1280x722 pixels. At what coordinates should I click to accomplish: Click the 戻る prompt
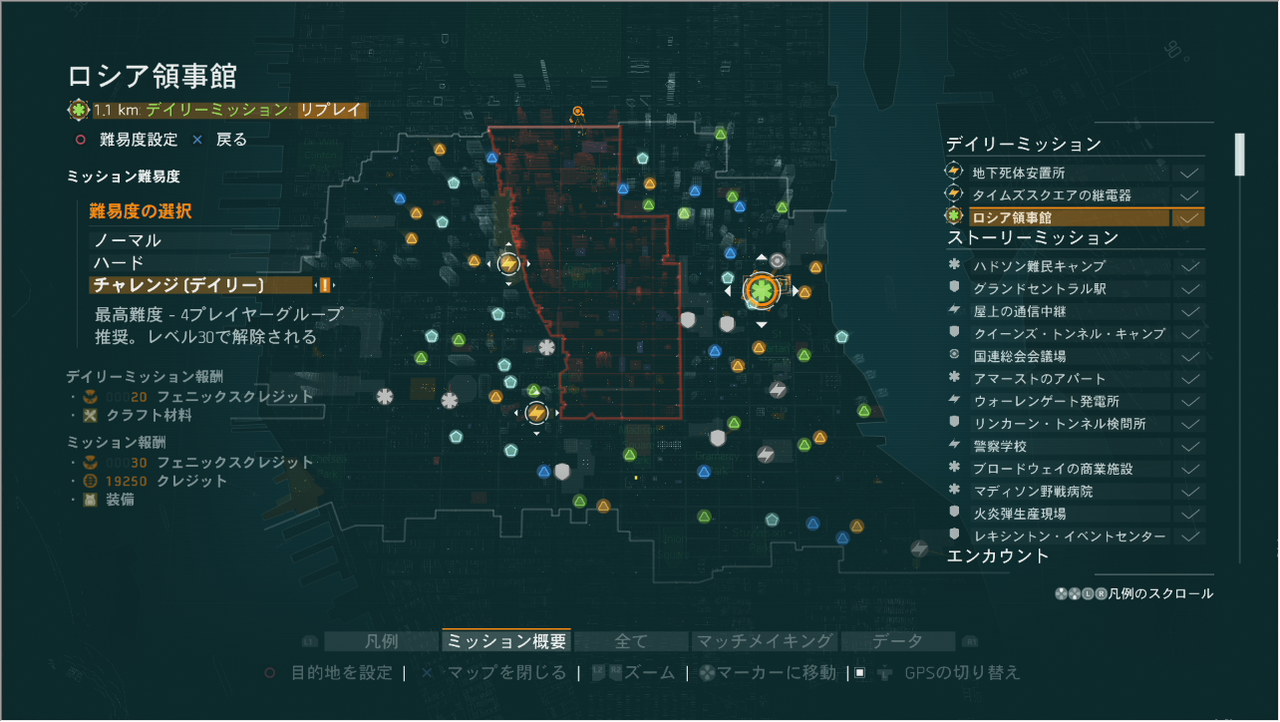[x=220, y=140]
